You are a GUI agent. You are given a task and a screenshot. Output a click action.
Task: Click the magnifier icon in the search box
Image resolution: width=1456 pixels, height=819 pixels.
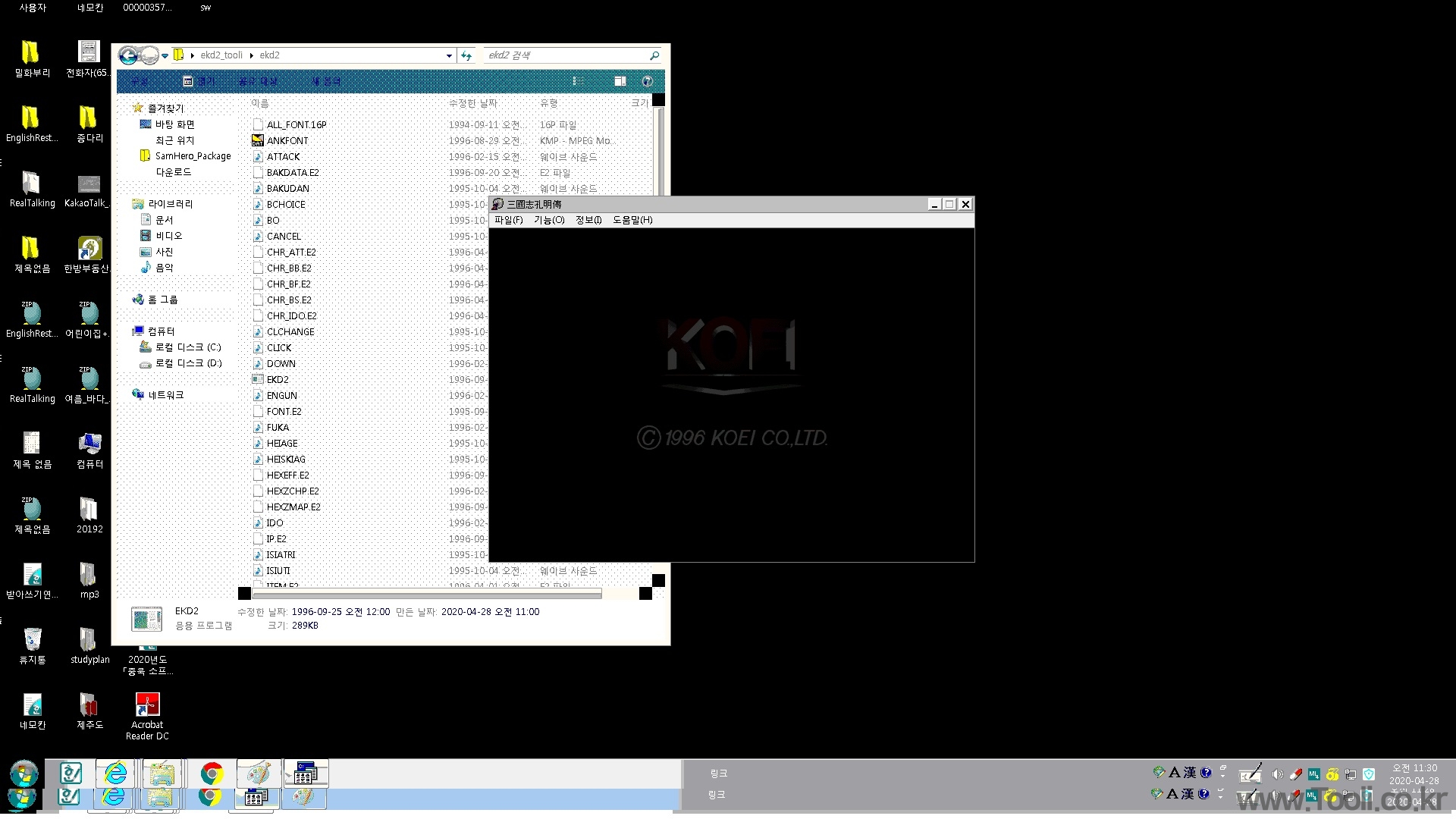click(x=654, y=55)
